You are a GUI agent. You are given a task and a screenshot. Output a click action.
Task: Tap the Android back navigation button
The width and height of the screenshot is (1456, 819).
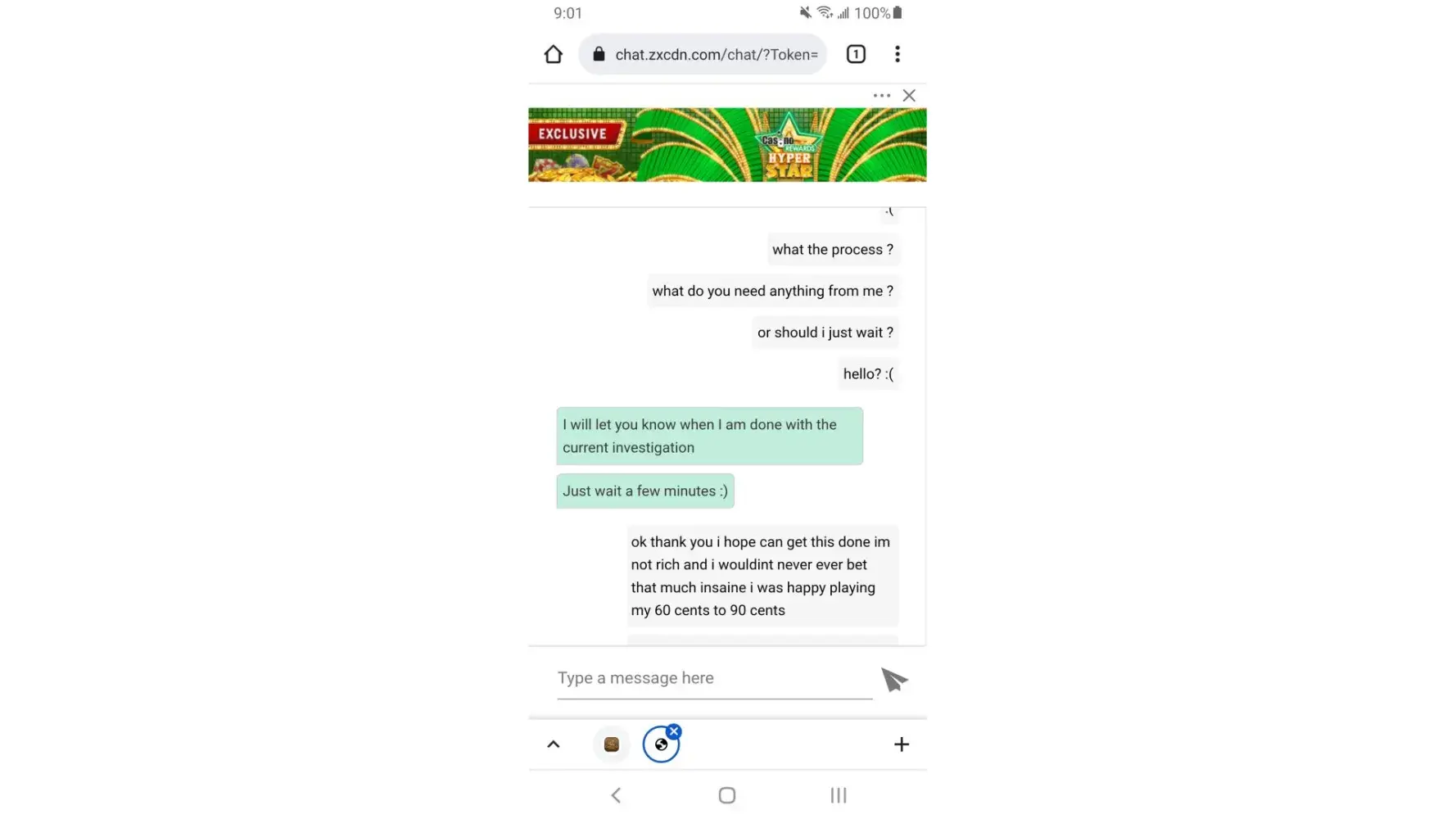tap(616, 795)
